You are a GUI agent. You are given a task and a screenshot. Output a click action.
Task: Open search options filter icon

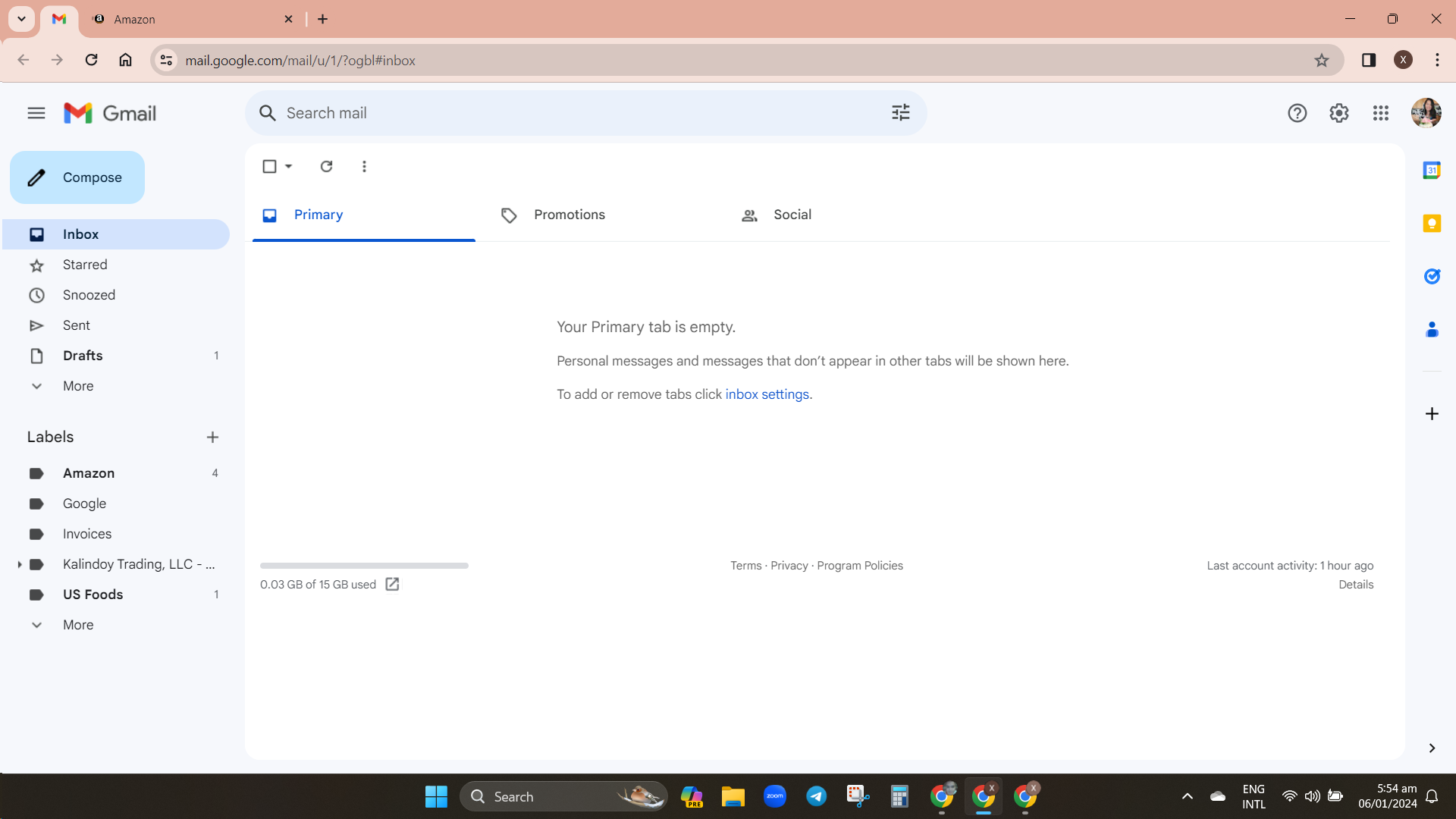click(x=900, y=113)
